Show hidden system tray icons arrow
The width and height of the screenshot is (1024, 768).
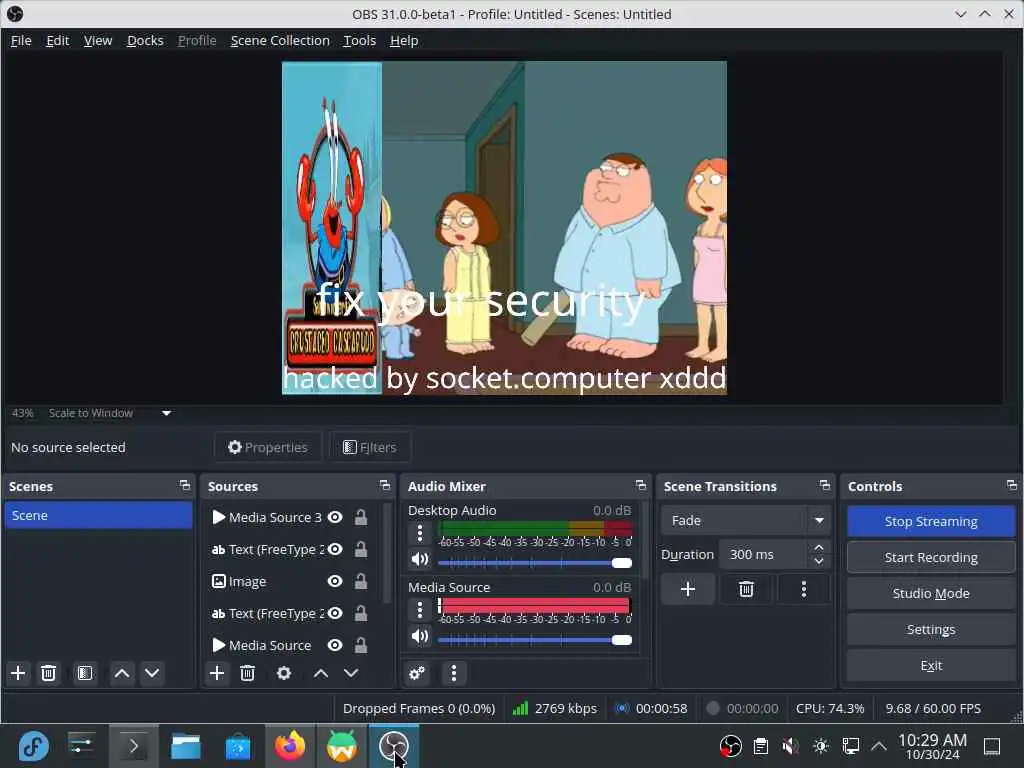pos(879,746)
